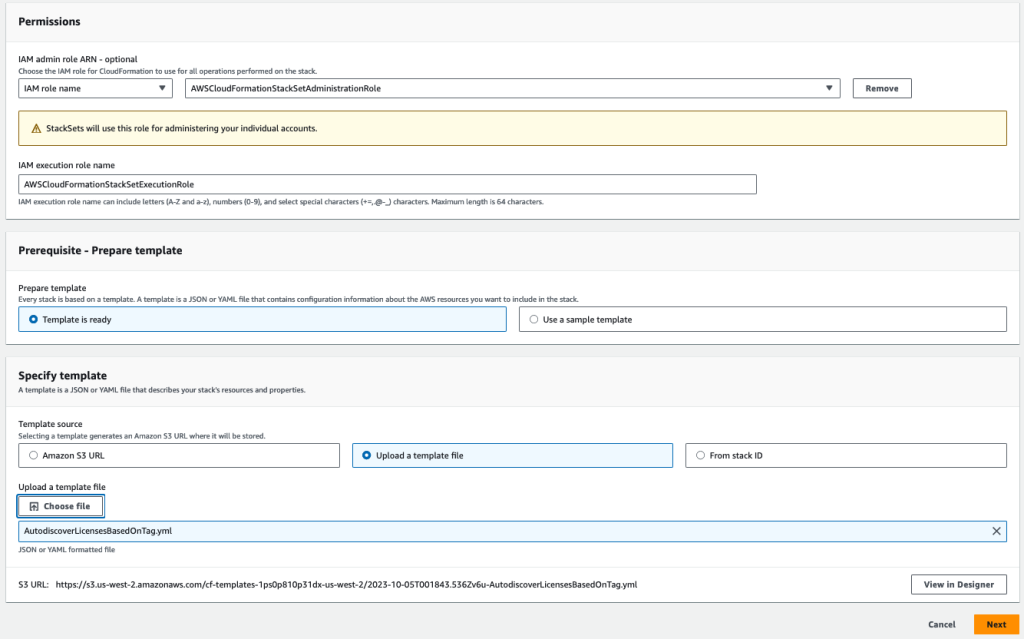Open the template in View in Designer
The image size is (1024, 639).
[958, 584]
